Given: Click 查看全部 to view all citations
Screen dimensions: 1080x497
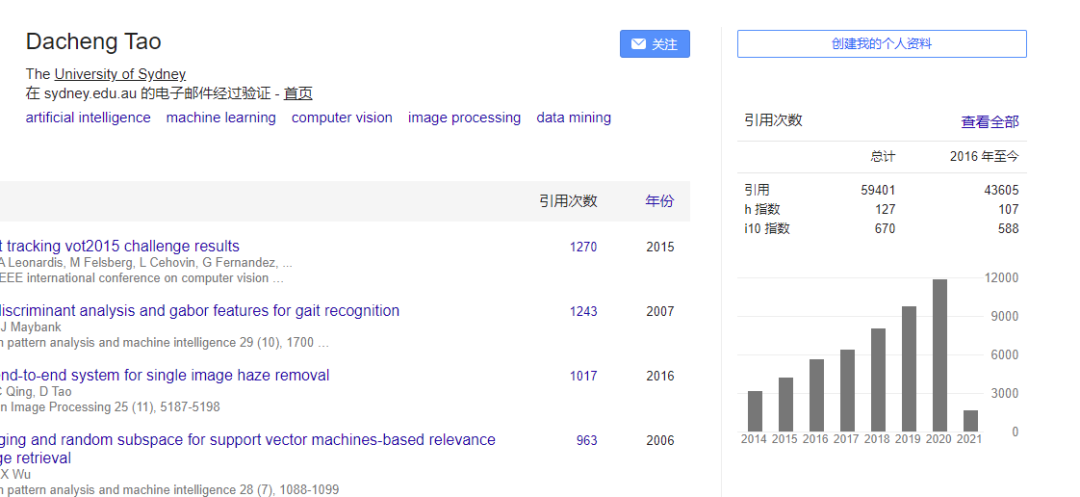Looking at the screenshot, I should [989, 122].
